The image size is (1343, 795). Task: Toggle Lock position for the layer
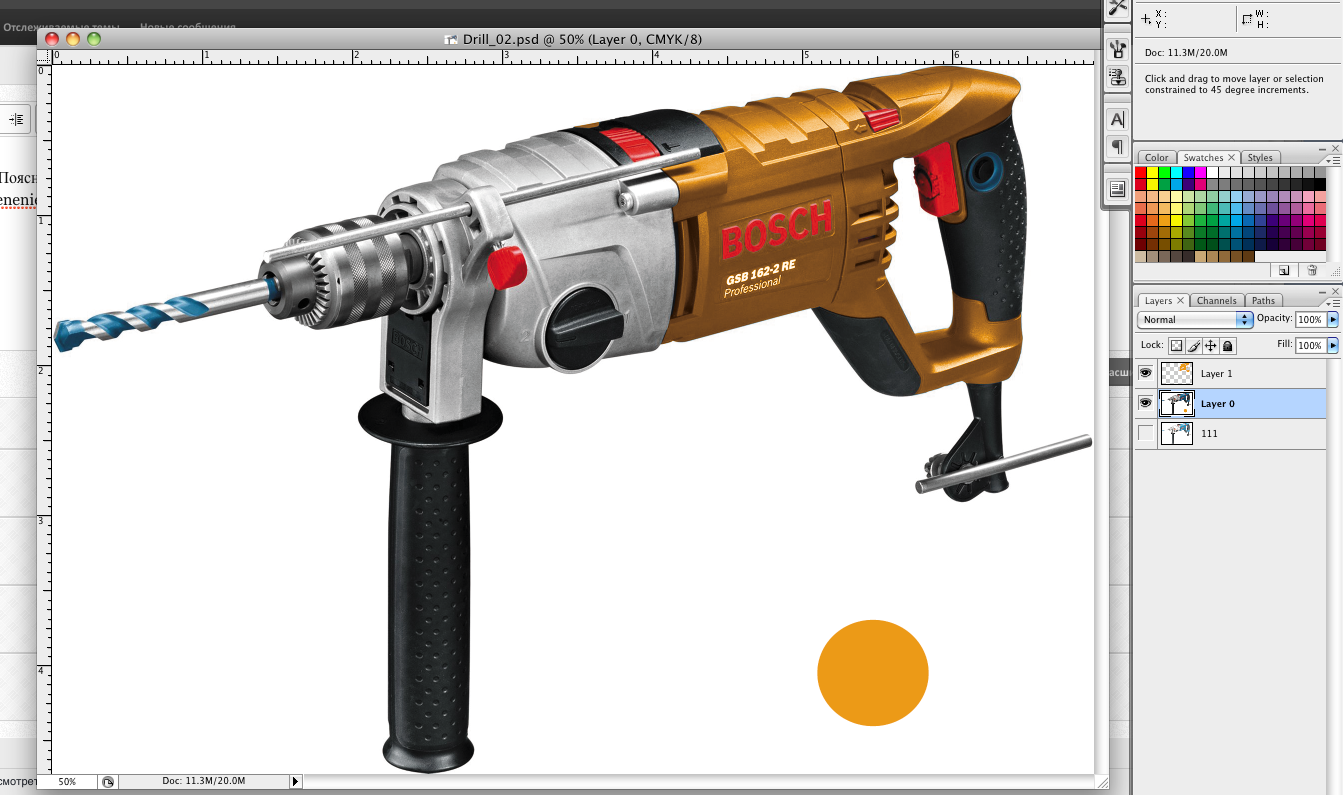click(1211, 345)
